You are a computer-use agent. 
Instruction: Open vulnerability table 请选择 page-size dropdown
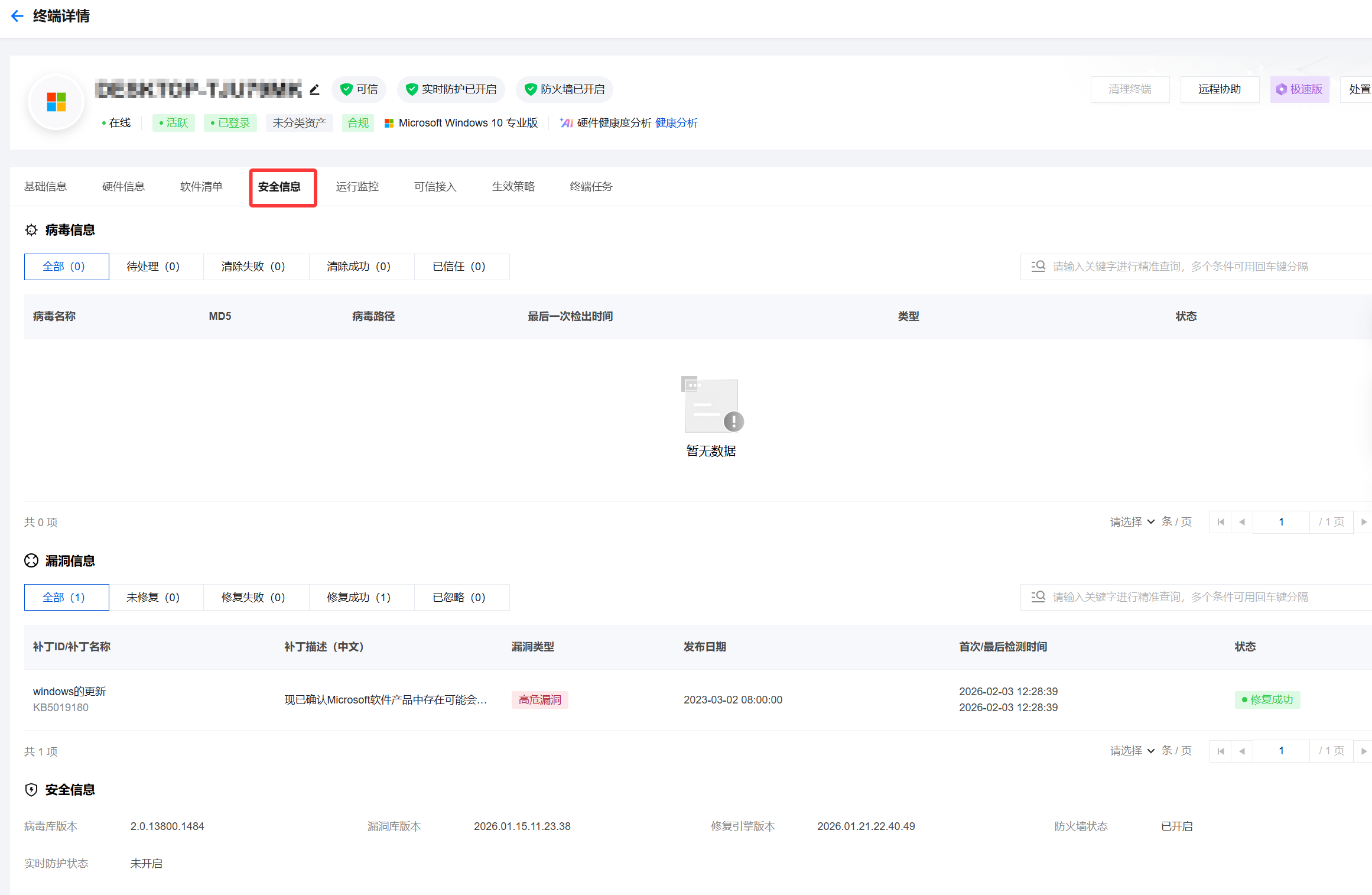(1132, 751)
